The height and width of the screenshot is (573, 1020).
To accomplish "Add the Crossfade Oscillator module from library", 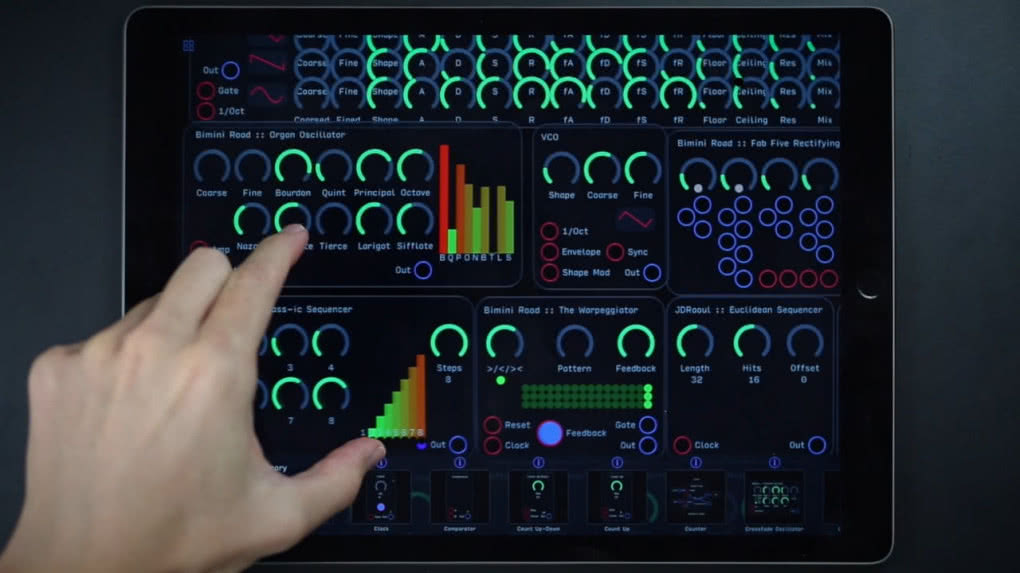I will [775, 498].
